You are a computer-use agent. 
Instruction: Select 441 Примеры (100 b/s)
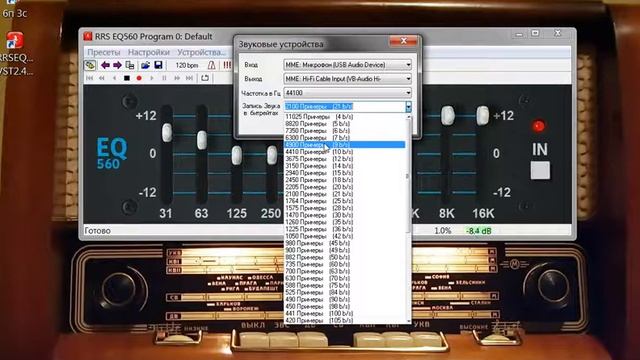tap(344, 313)
